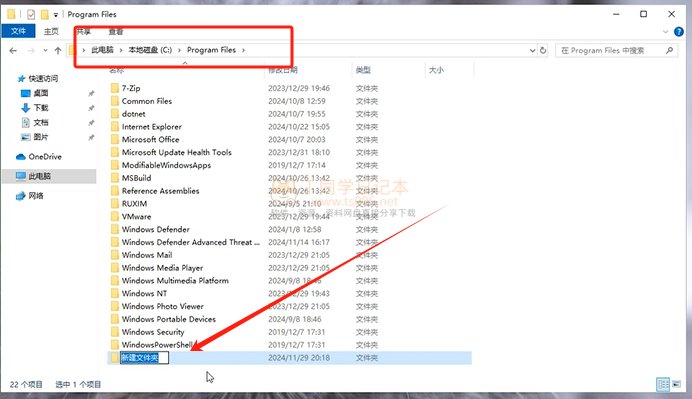Click Windows Portable Devices folder icon
The height and width of the screenshot is (399, 692).
[115, 319]
